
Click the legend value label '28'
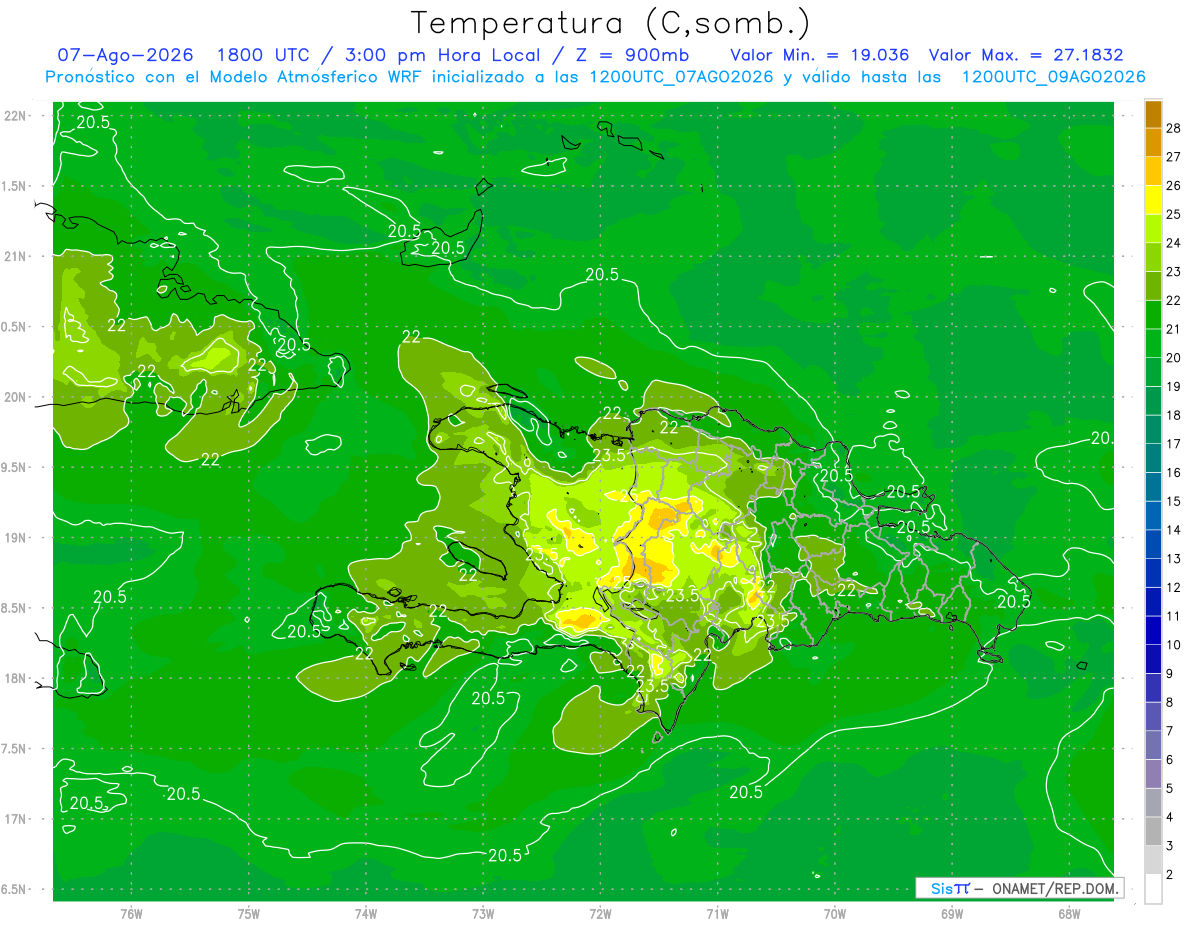click(x=1174, y=128)
